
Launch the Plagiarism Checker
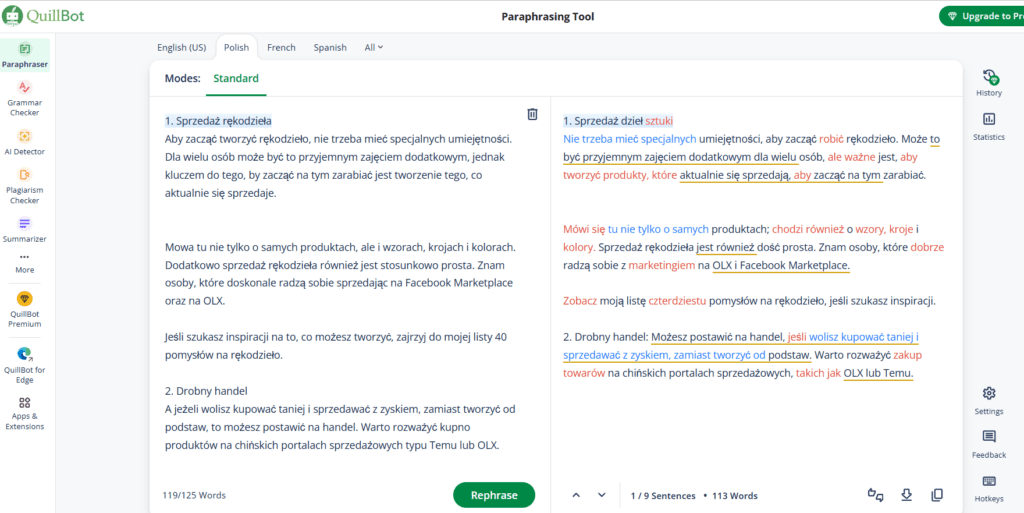click(24, 186)
